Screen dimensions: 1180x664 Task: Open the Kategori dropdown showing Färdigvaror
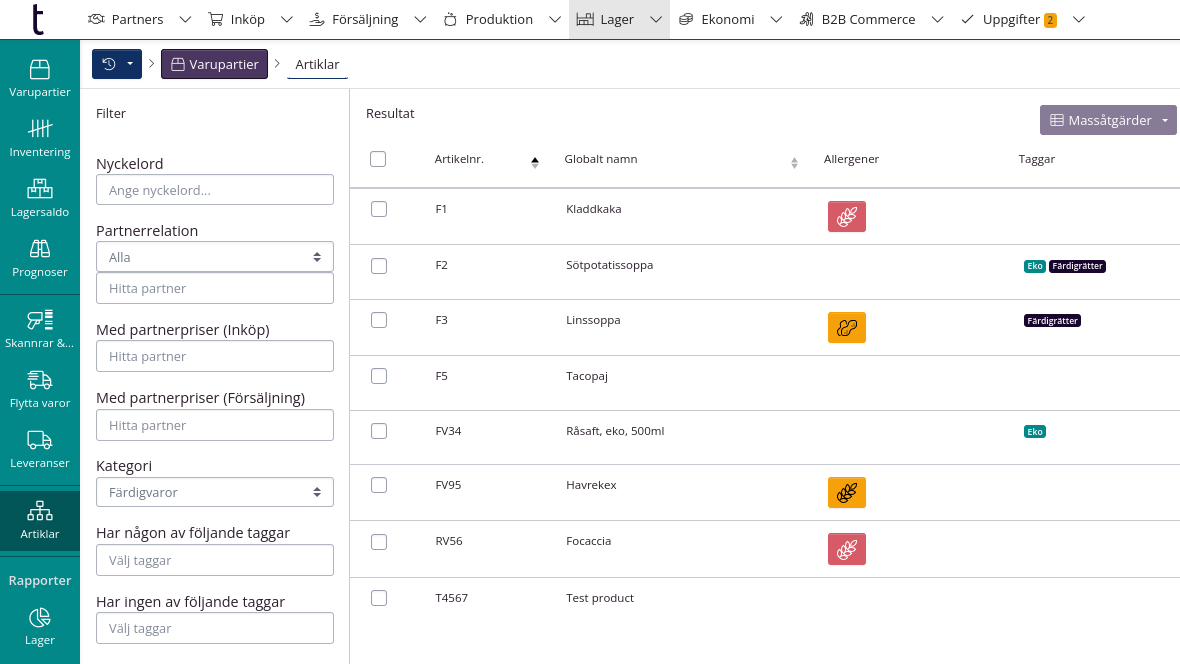214,492
